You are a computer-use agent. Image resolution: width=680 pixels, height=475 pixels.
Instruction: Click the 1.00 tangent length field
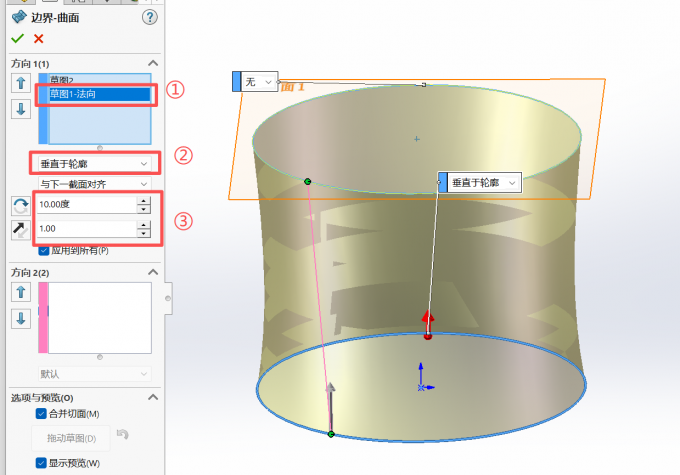[87, 229]
